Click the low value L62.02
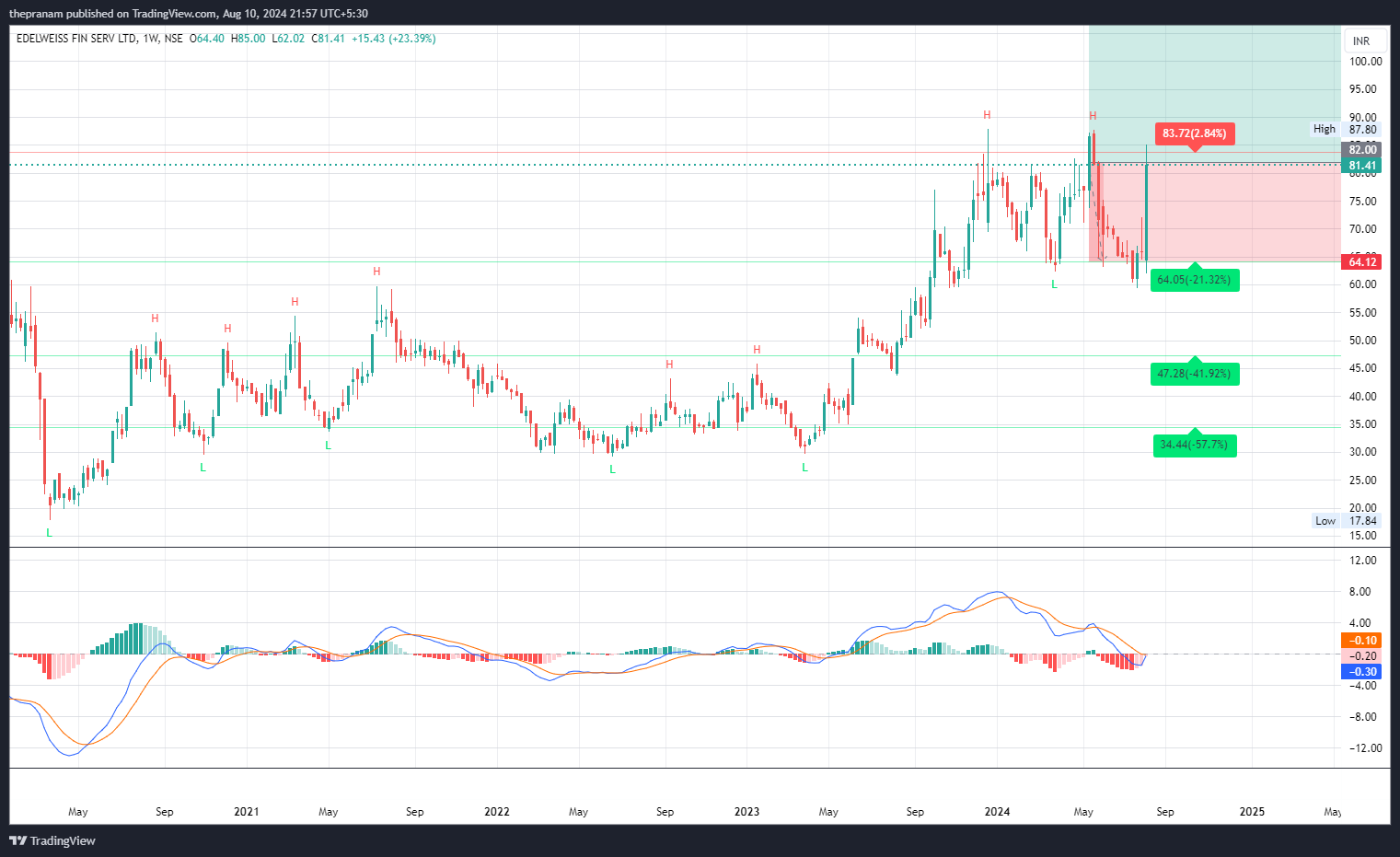Screen dimensions: 1400x857 coord(288,39)
